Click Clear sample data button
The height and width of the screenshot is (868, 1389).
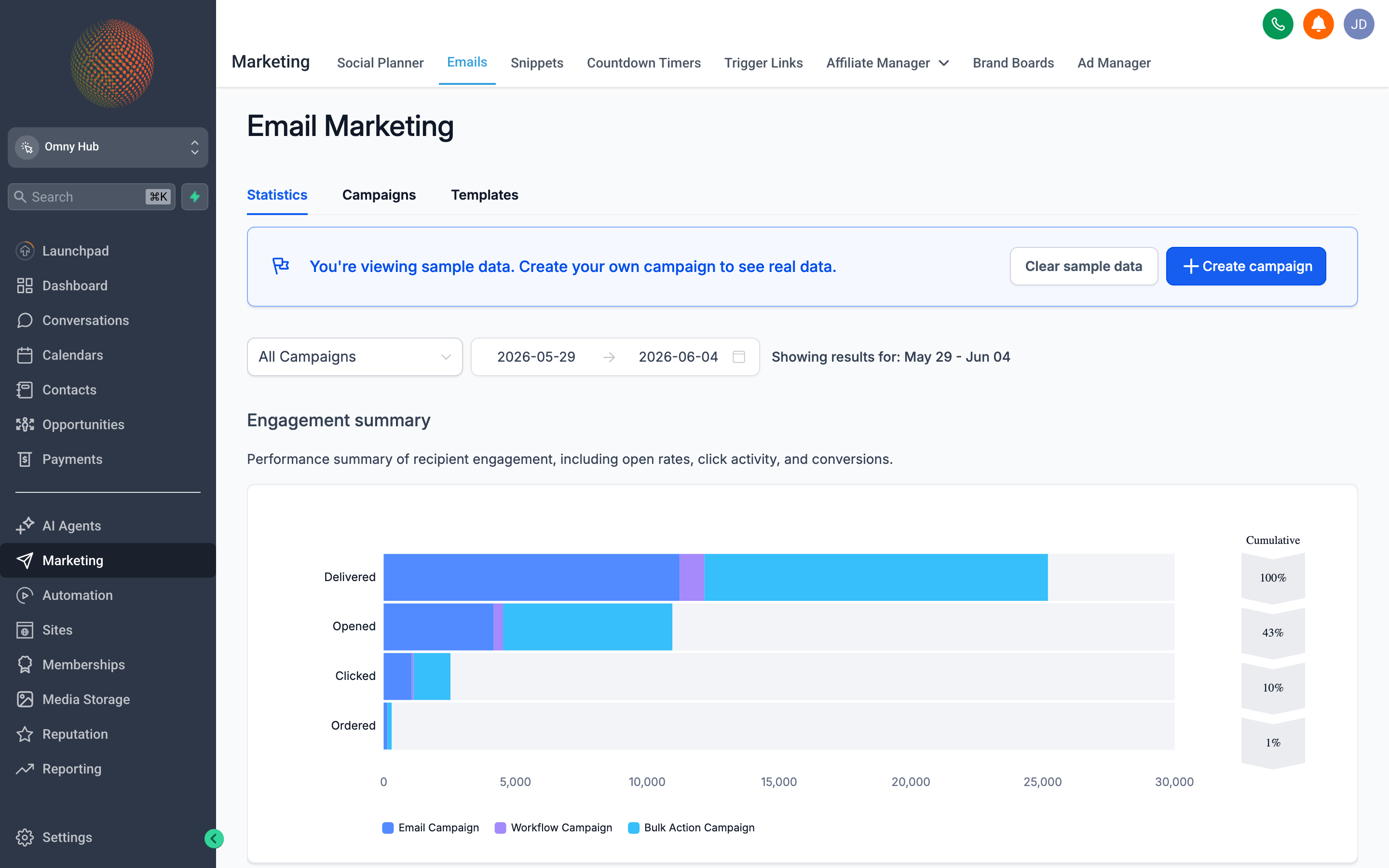1084,266
